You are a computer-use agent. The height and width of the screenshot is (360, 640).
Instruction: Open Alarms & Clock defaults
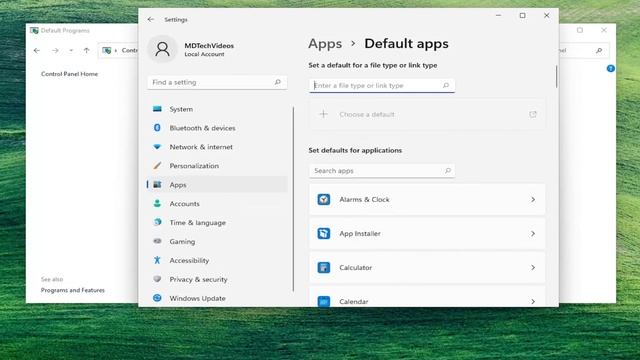[427, 200]
